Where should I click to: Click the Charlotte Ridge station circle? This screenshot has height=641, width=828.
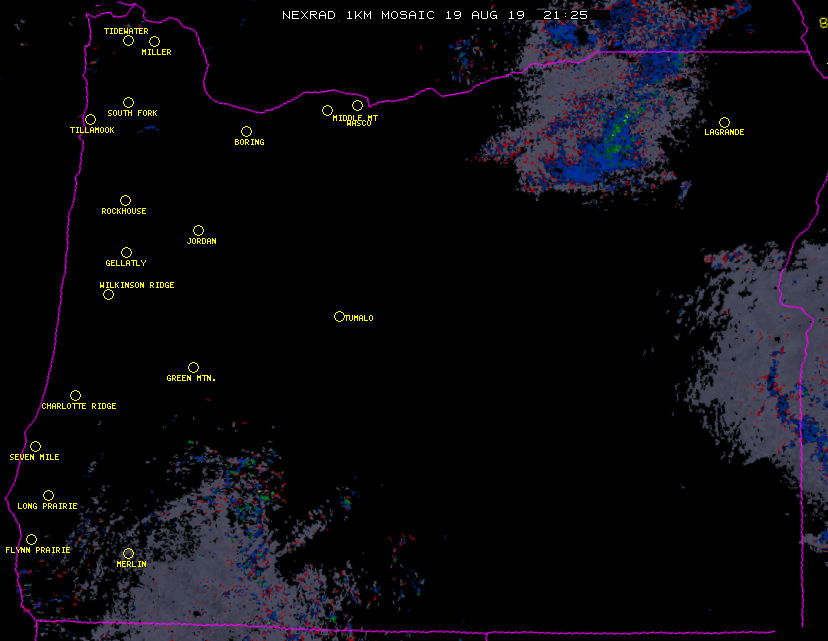tap(75, 395)
